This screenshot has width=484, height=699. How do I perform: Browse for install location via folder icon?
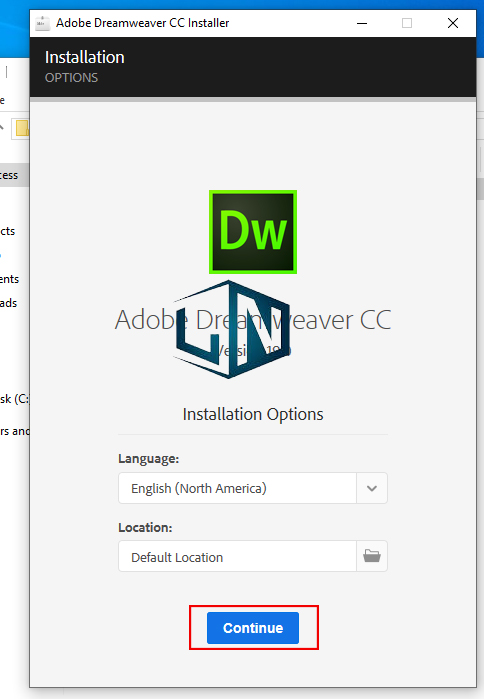coord(372,556)
